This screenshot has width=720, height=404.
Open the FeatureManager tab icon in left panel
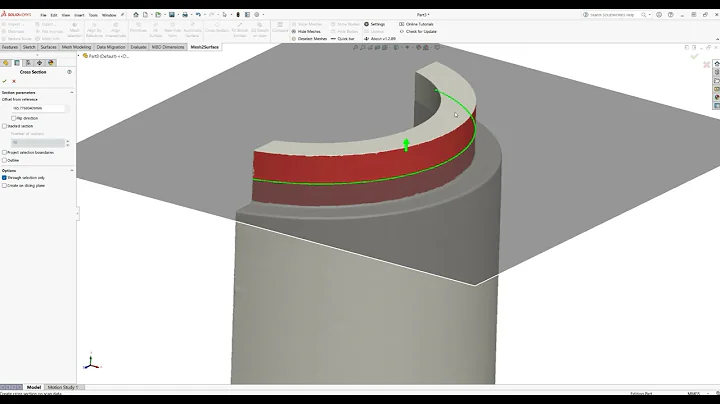click(6, 63)
